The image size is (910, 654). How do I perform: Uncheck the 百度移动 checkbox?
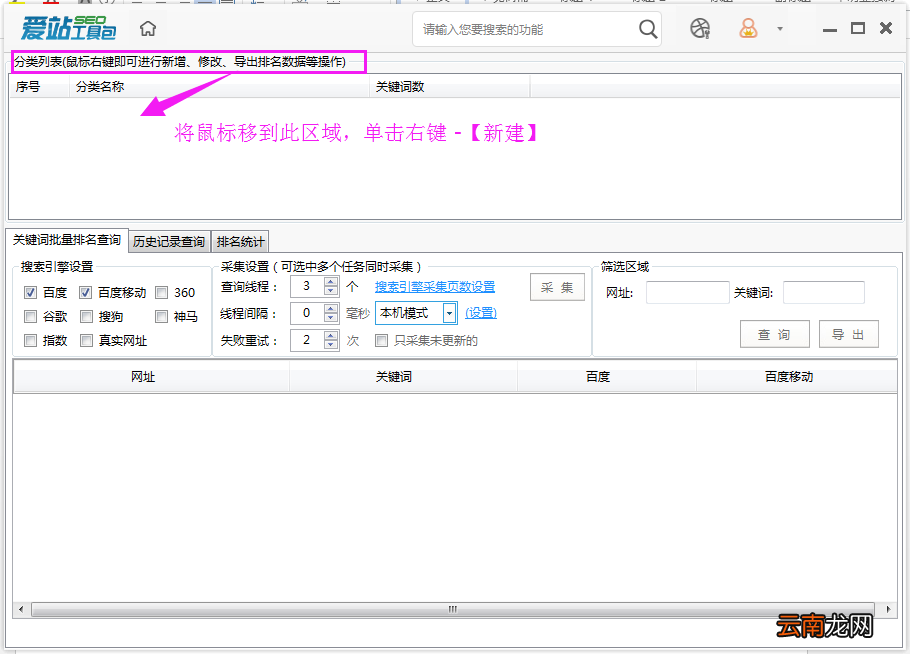pyautogui.click(x=86, y=292)
